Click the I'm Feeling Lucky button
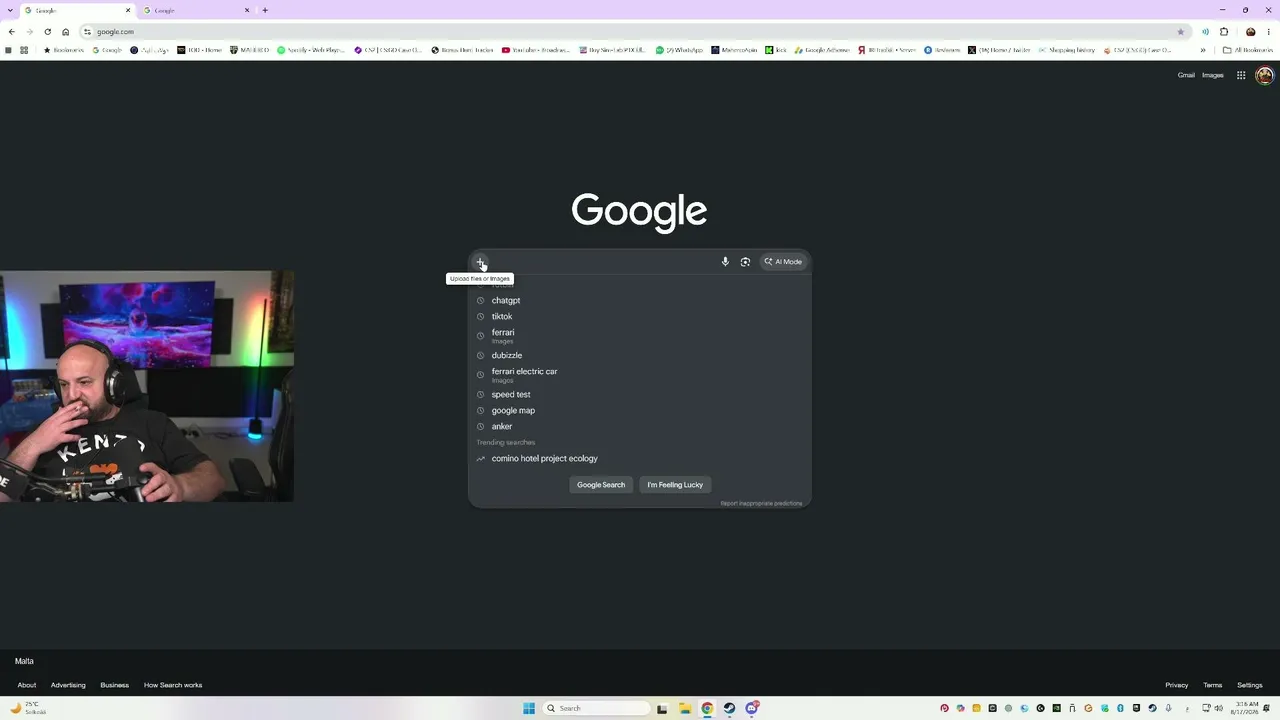 click(x=675, y=485)
